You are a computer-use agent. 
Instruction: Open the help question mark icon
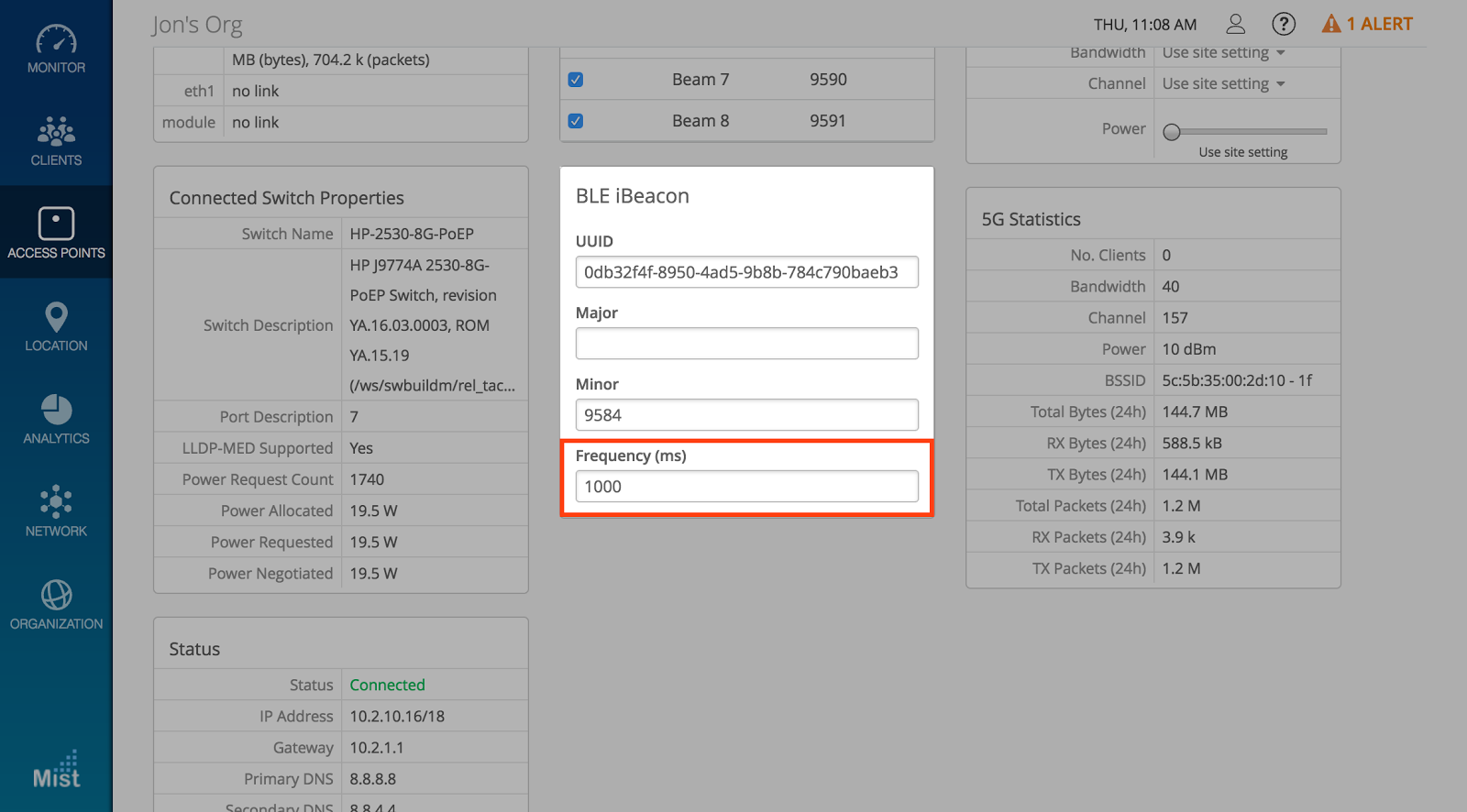click(1284, 24)
